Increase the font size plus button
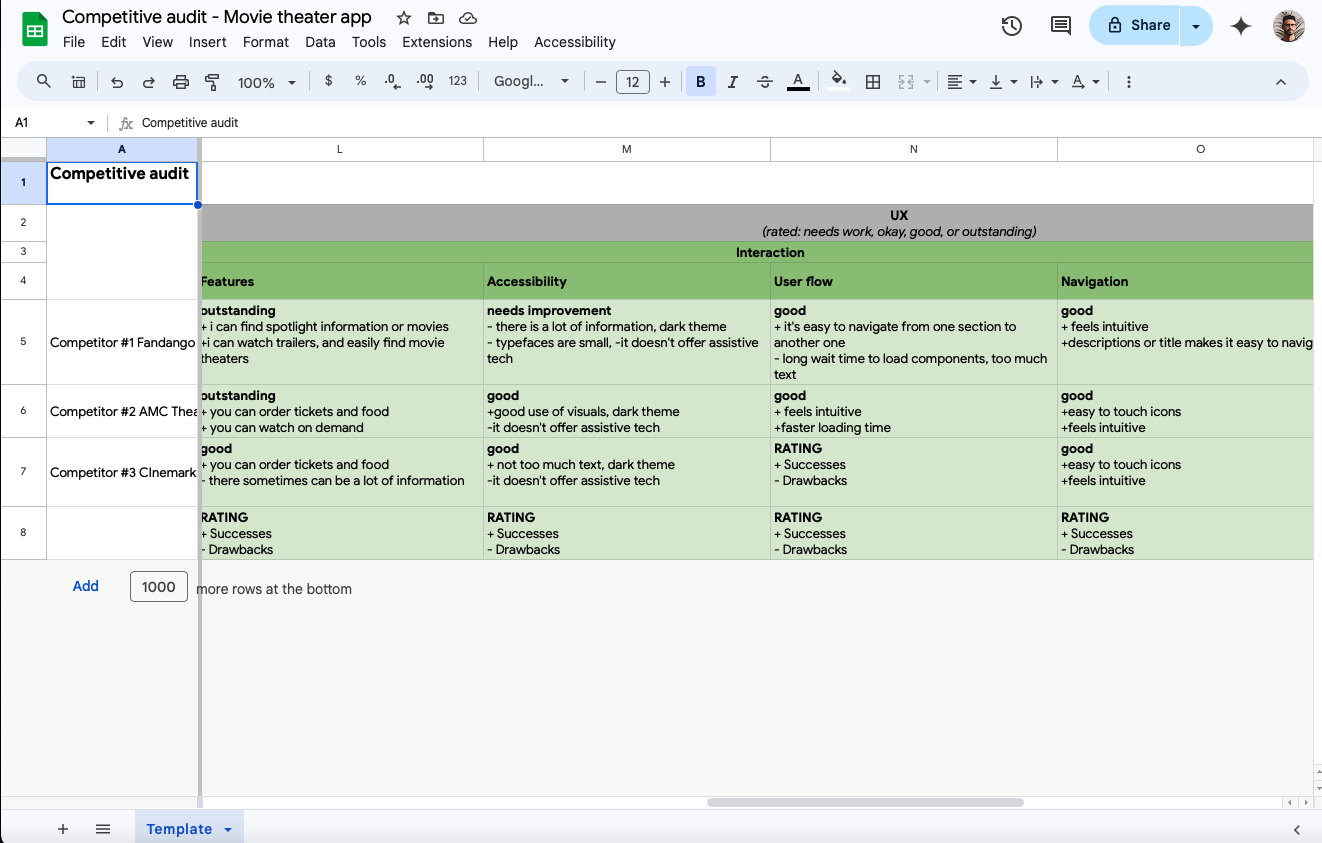1322x843 pixels. pos(665,82)
